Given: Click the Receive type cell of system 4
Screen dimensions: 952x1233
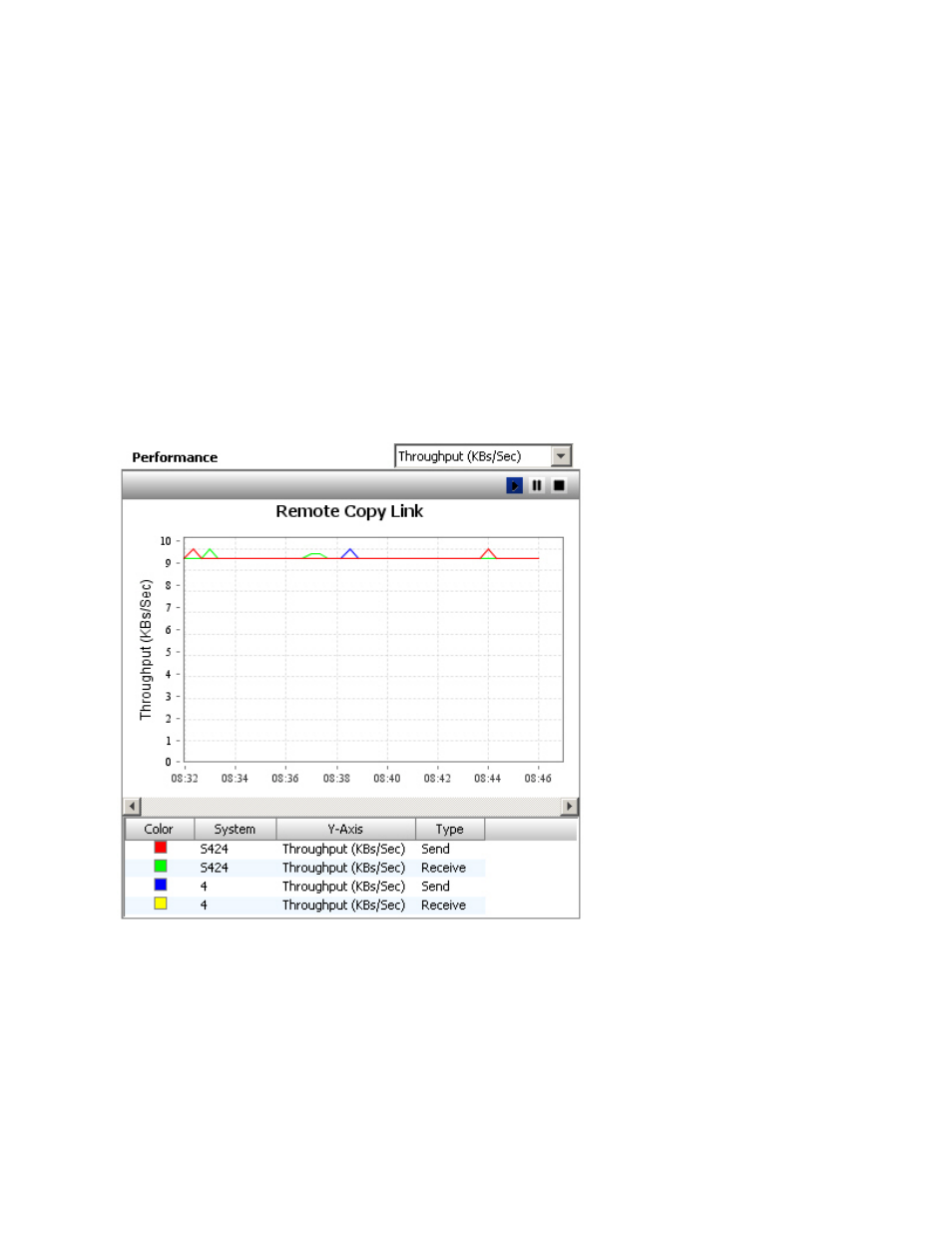Looking at the screenshot, I should 443,906.
